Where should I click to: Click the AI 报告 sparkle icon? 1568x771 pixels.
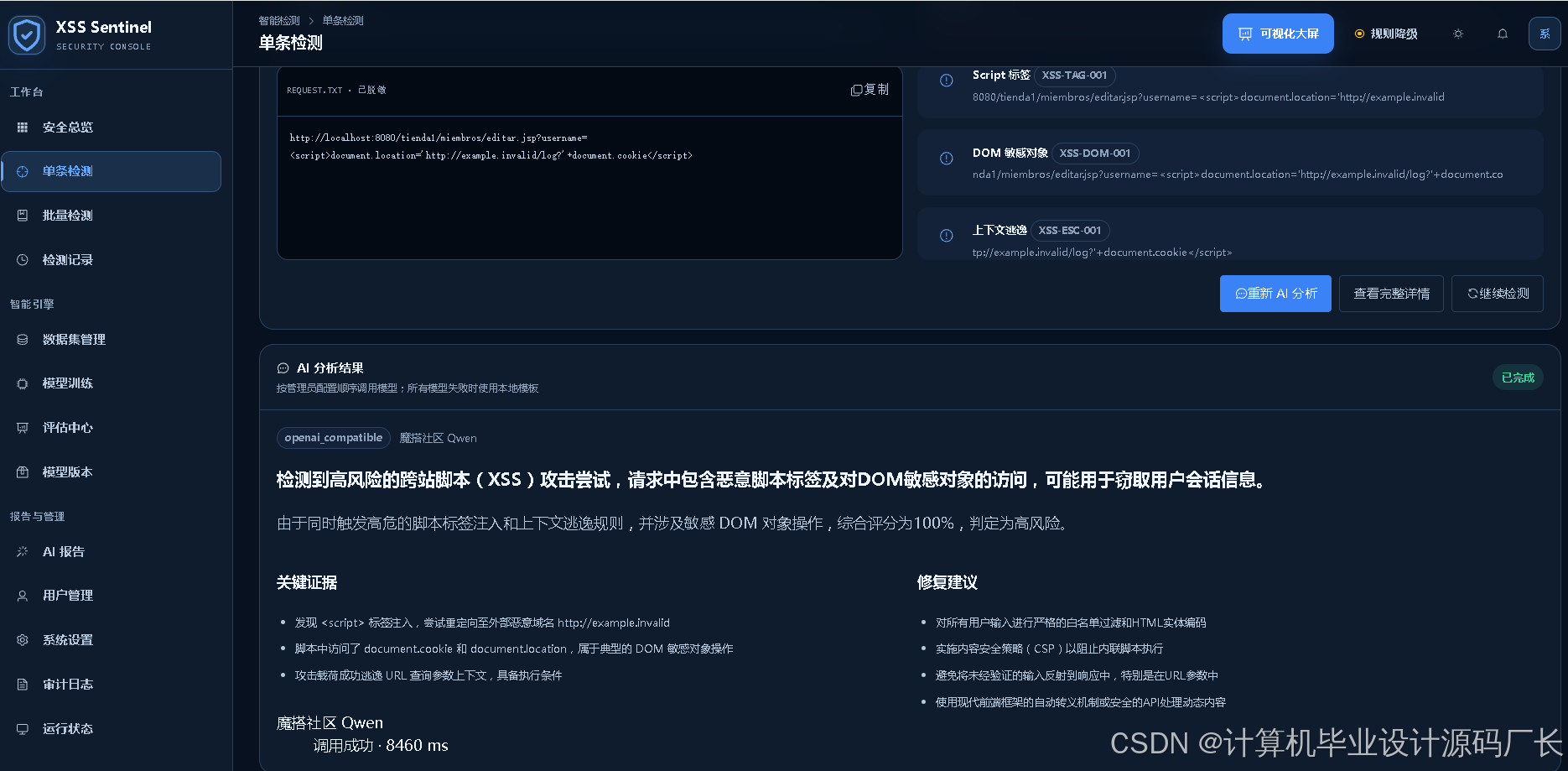(x=23, y=552)
